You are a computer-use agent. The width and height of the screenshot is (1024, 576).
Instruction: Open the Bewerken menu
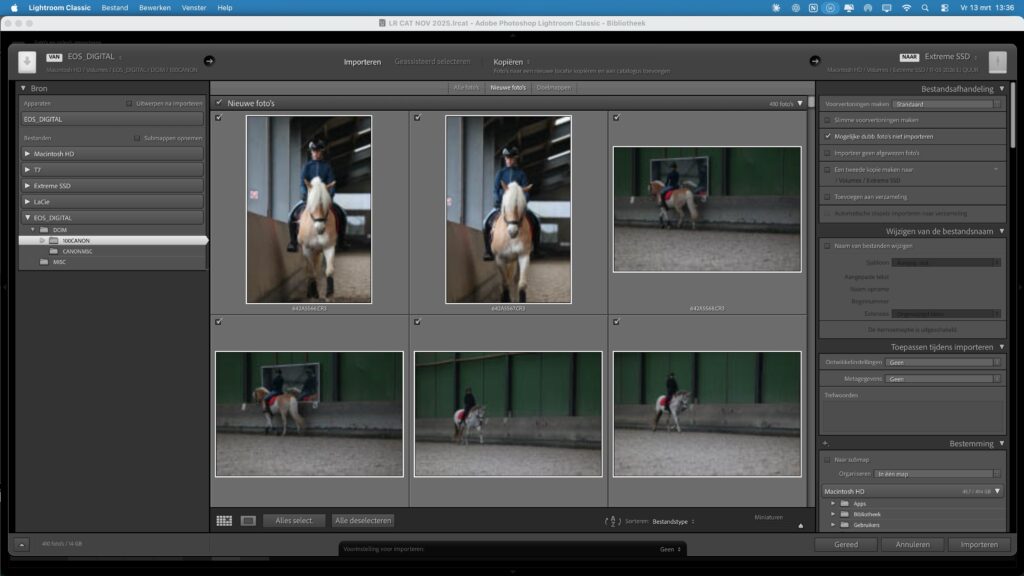154,7
